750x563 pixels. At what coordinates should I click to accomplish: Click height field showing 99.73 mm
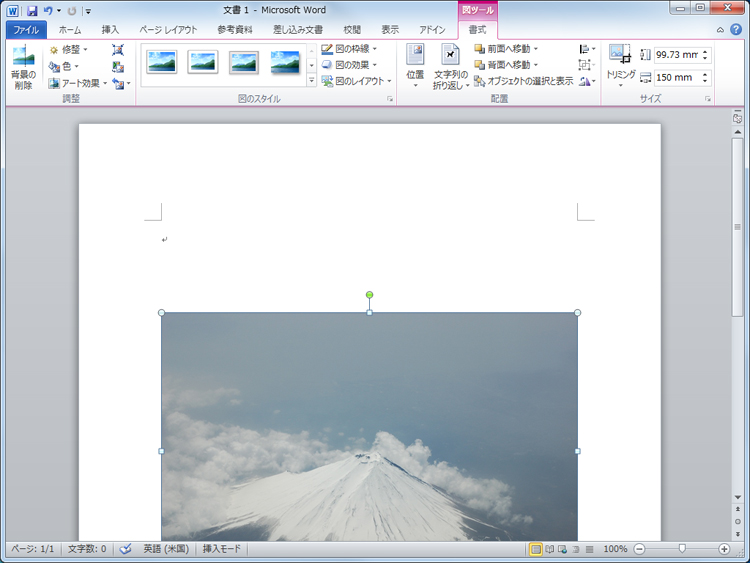coord(677,55)
